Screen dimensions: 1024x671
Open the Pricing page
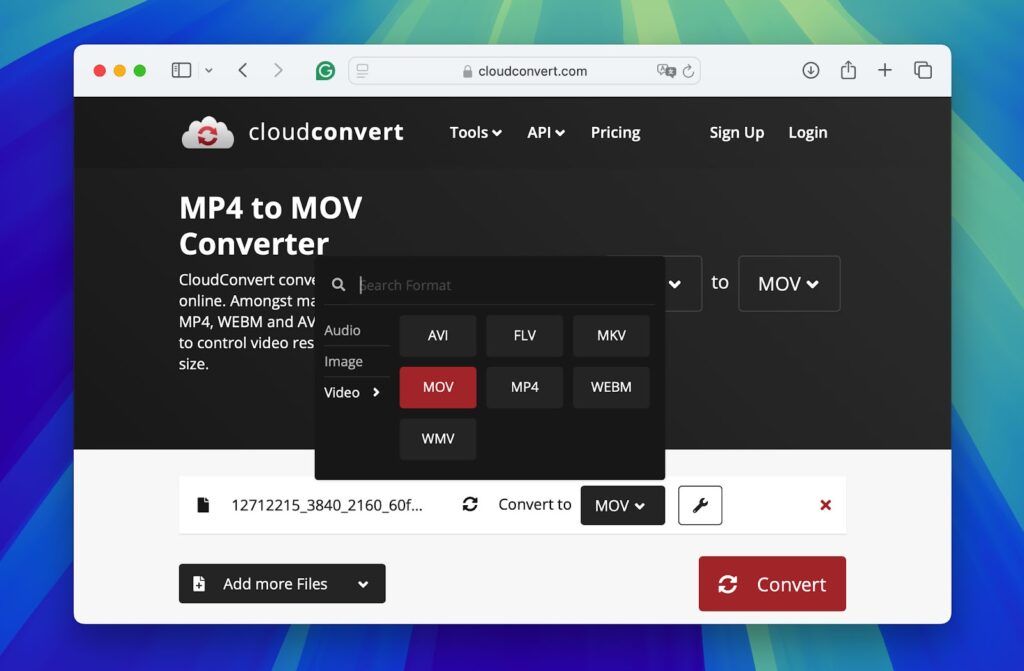click(616, 133)
